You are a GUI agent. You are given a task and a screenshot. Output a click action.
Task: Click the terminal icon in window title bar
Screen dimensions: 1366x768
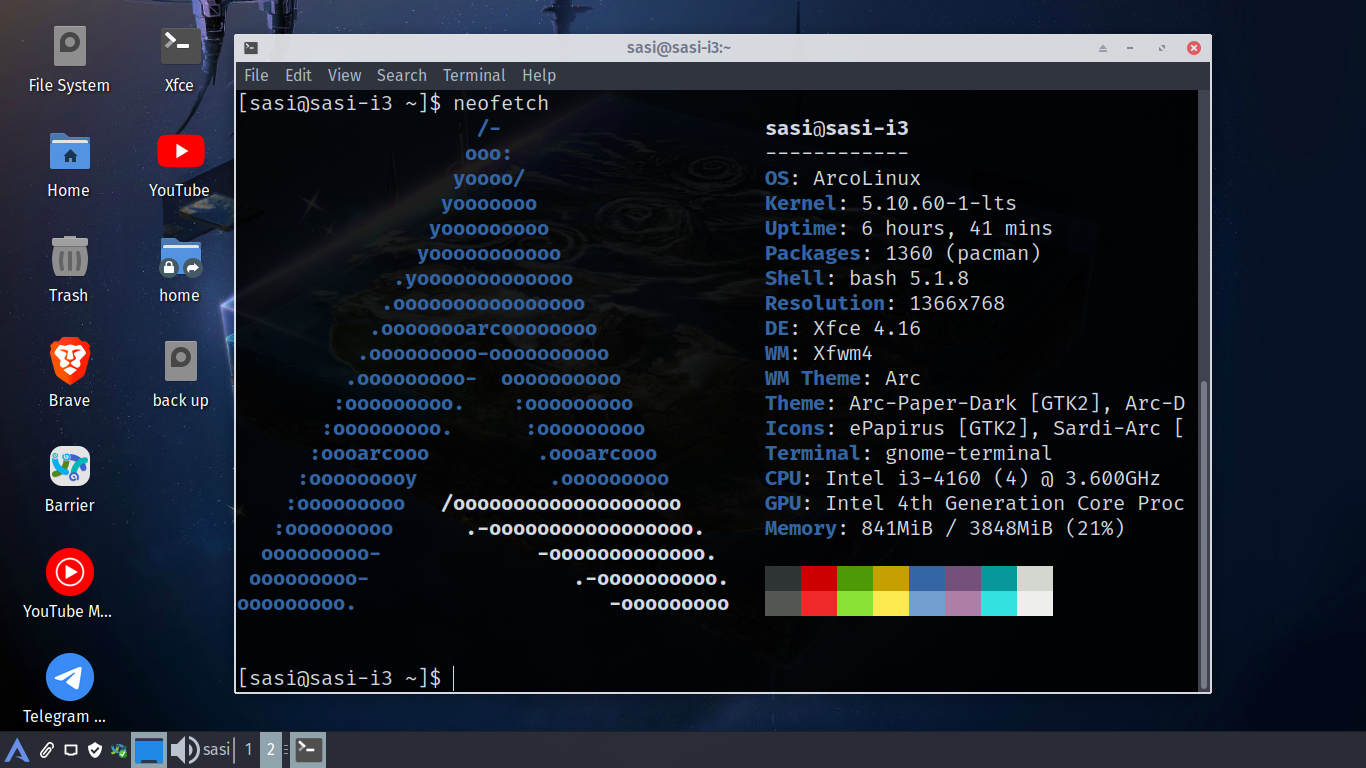pyautogui.click(x=250, y=47)
